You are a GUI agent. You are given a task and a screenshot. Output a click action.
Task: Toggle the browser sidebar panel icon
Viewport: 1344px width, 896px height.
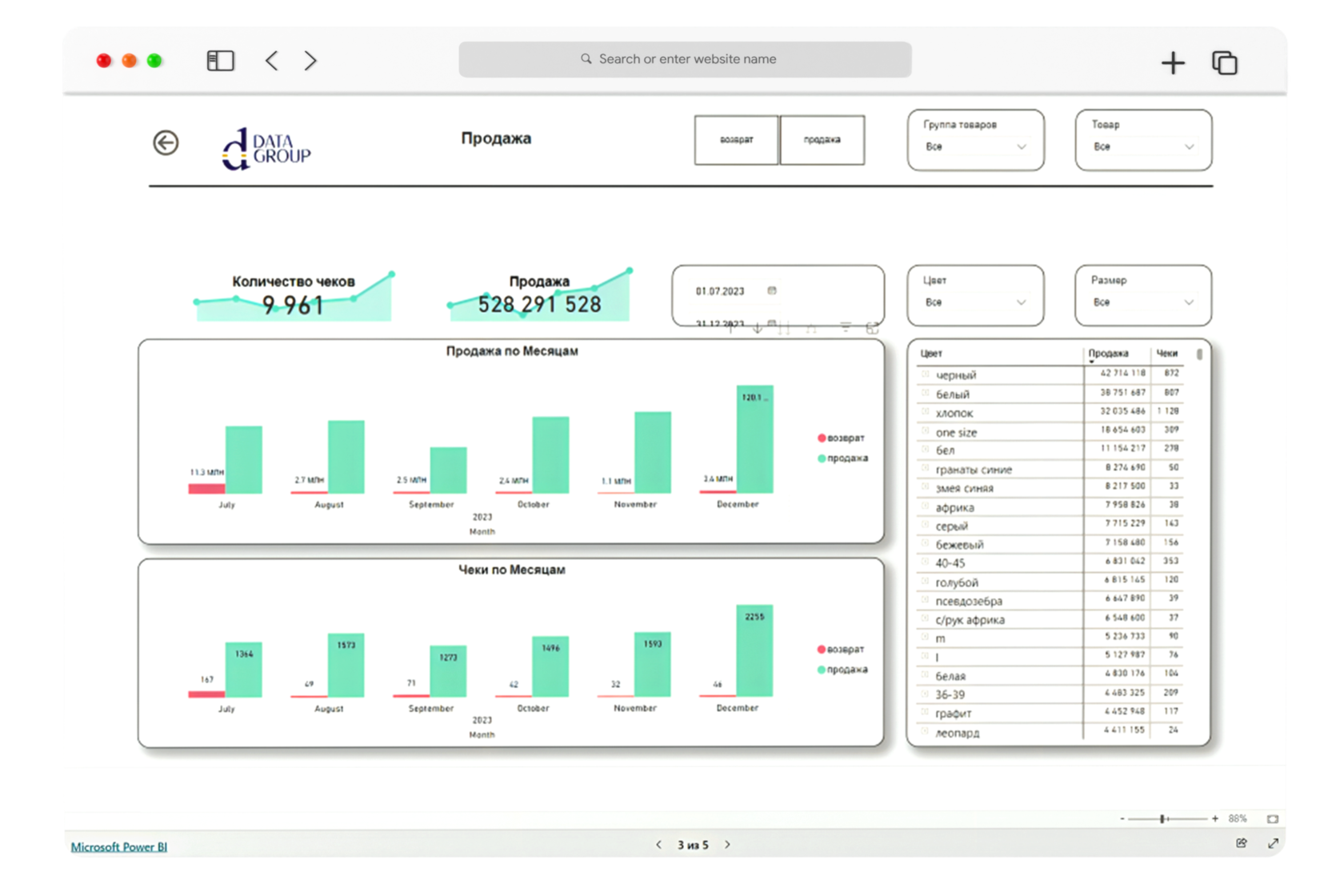click(x=220, y=61)
